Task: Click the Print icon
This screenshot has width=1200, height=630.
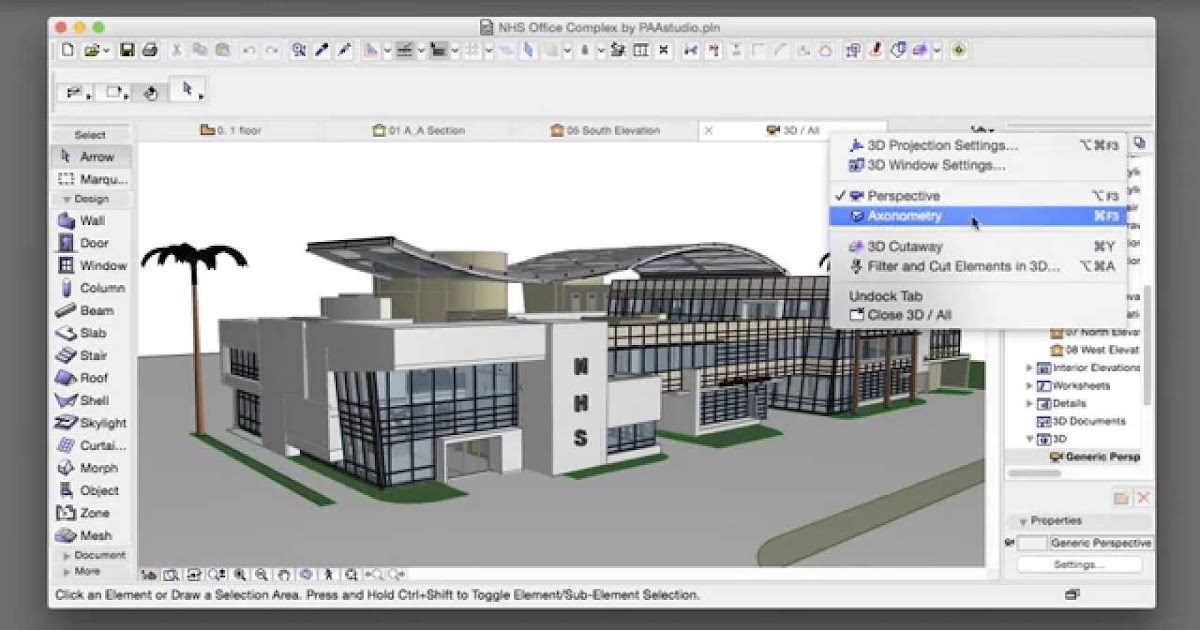Action: [149, 50]
